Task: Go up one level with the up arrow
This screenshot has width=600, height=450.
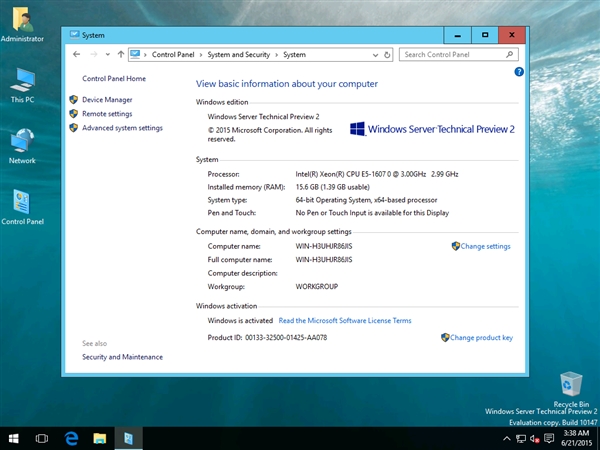Action: (121, 55)
